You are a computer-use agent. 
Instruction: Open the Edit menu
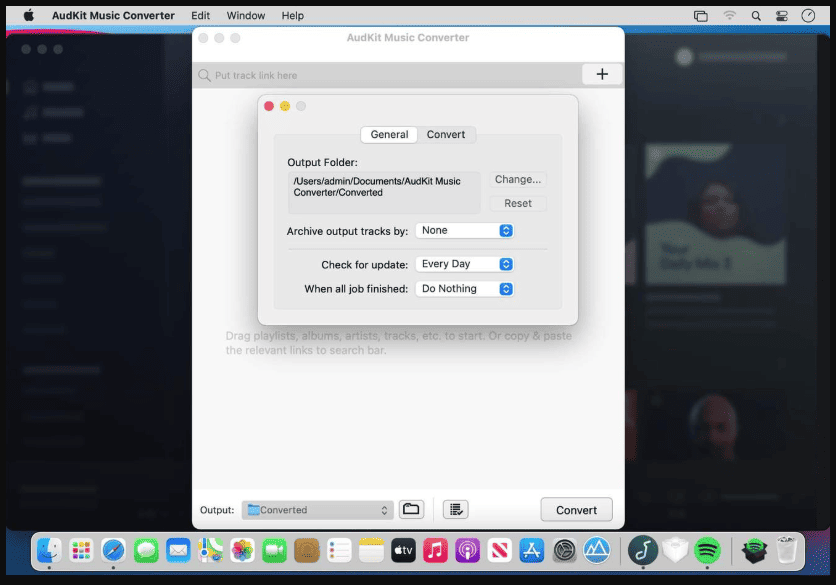200,15
